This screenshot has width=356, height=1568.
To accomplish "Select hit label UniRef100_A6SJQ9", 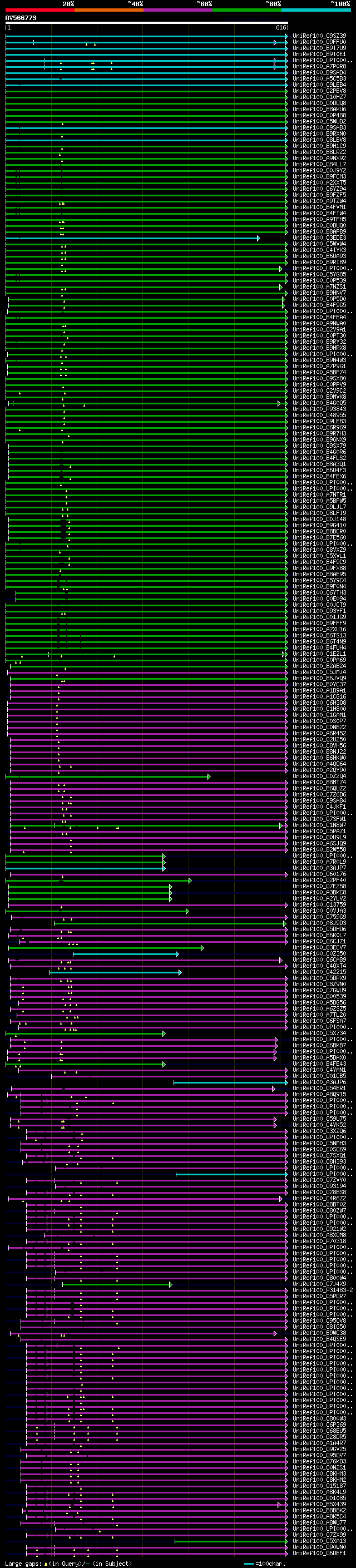I will point(319,844).
